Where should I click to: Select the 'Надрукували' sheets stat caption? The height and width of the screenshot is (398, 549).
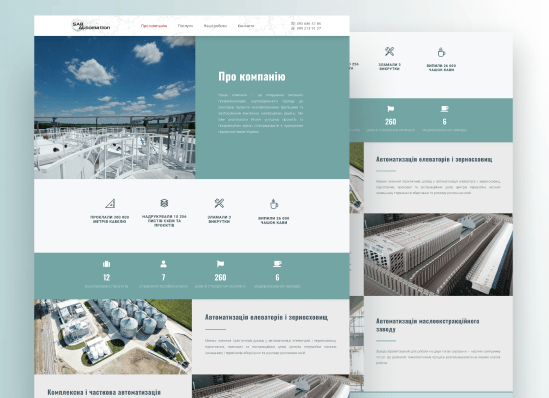pyautogui.click(x=164, y=221)
